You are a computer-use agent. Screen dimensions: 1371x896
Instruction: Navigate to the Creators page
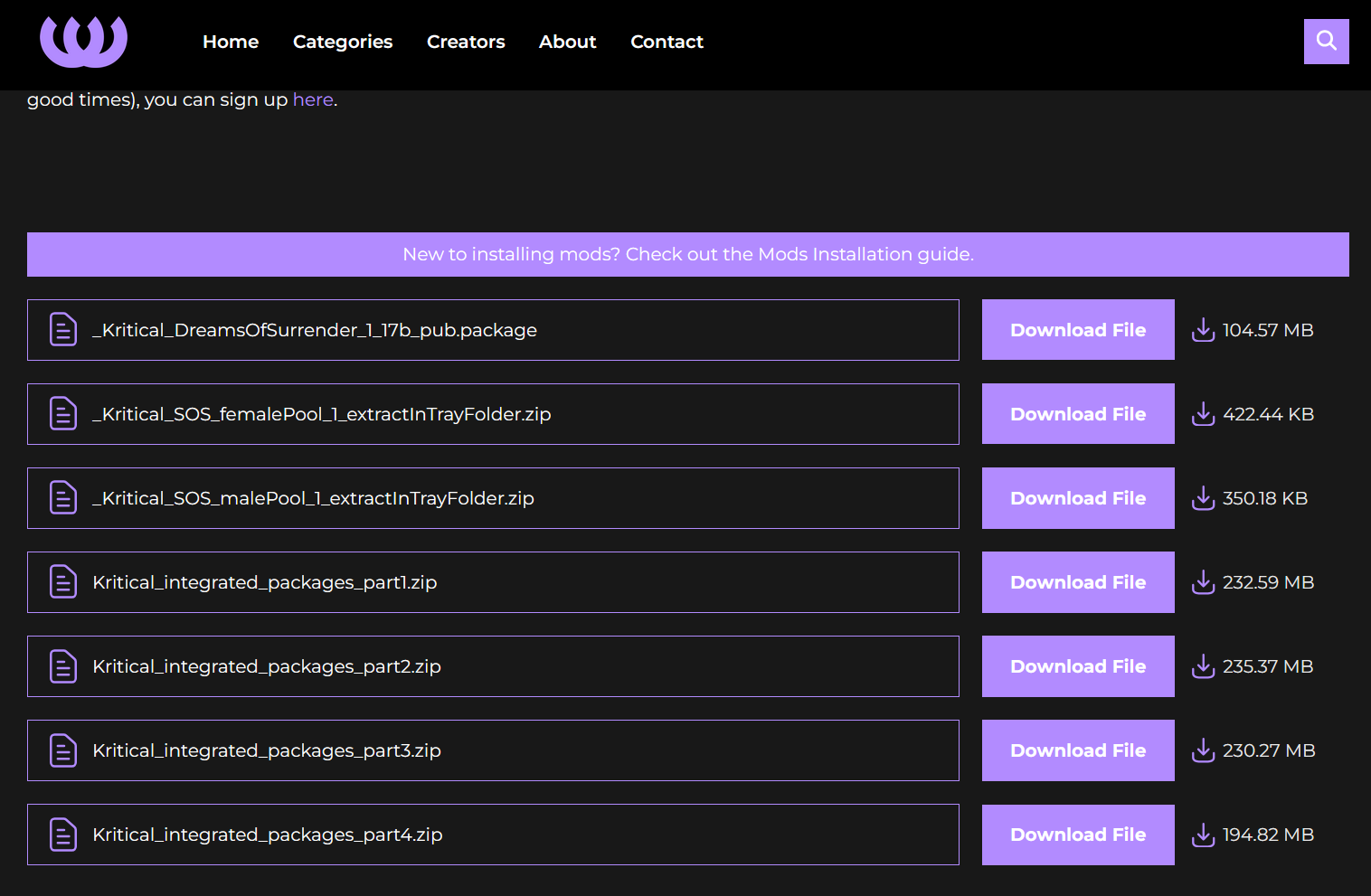click(466, 42)
